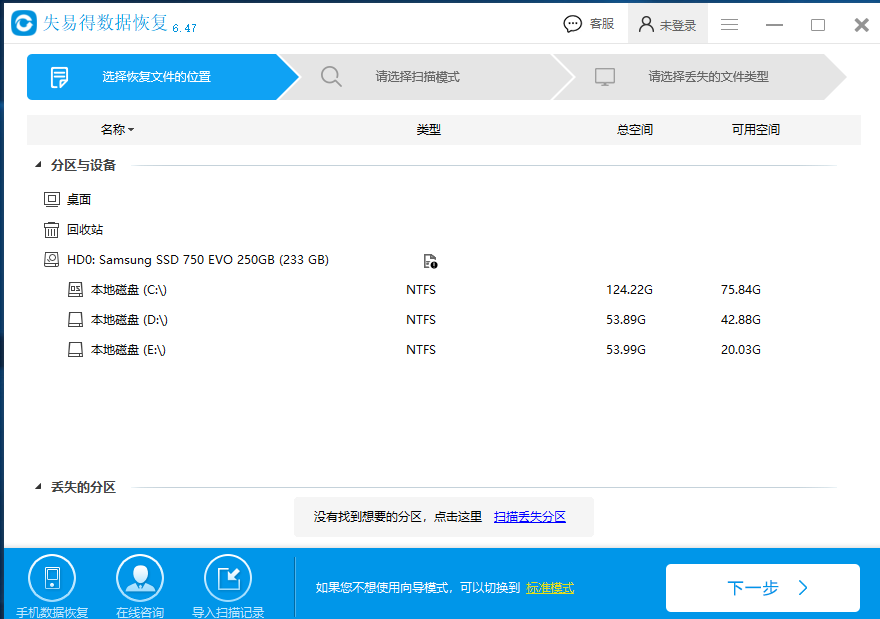Image resolution: width=880 pixels, height=619 pixels.
Task: Select 本地磁盘 (C:\) partition
Action: pyautogui.click(x=128, y=290)
